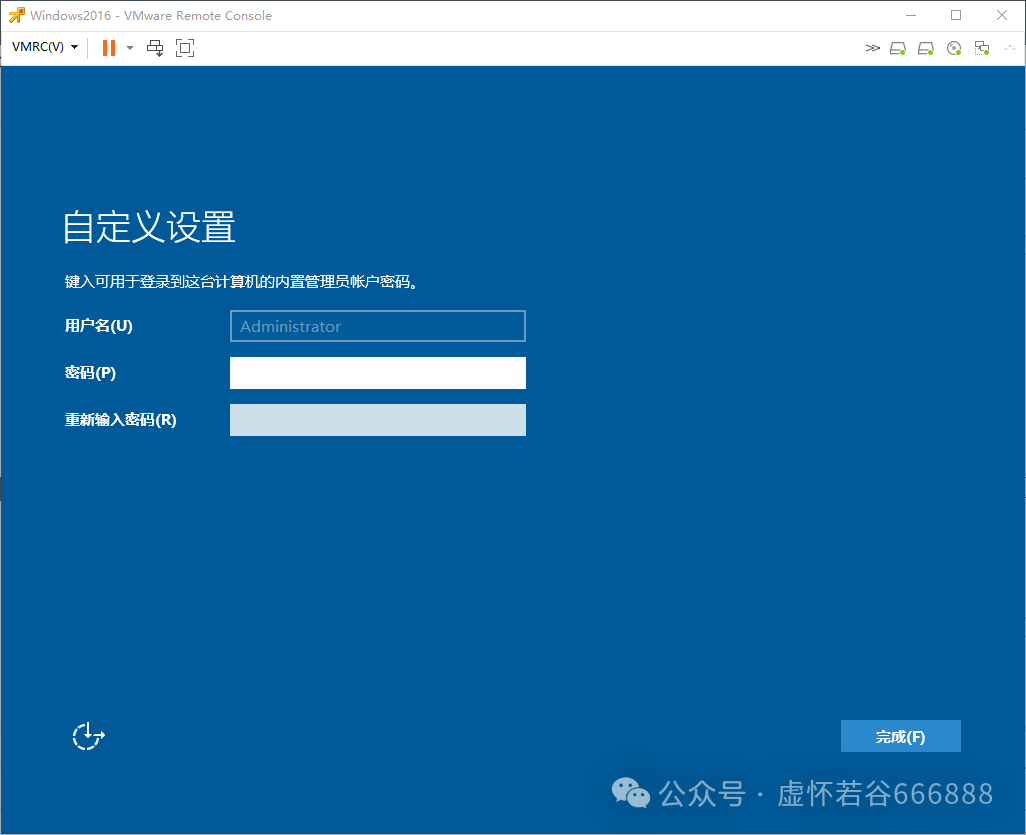Click the 用户名(U) label

(x=99, y=326)
